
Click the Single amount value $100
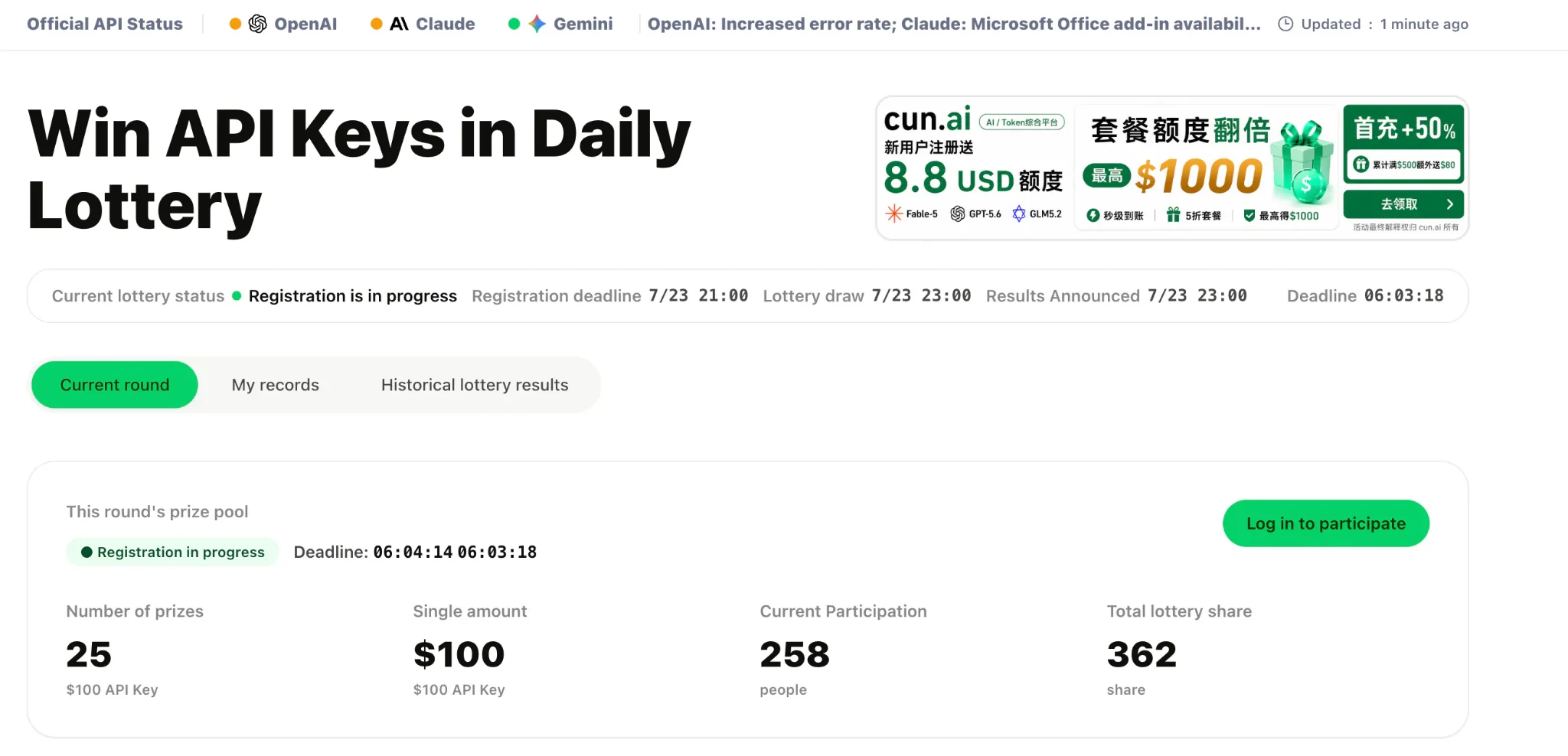(459, 654)
